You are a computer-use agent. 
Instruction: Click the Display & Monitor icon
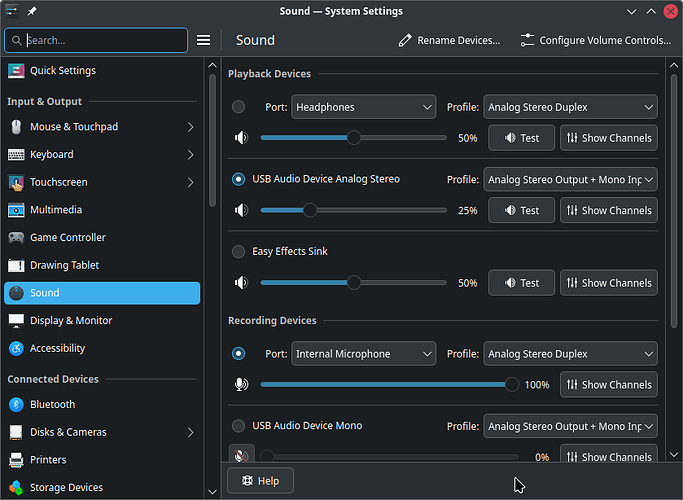[16, 321]
